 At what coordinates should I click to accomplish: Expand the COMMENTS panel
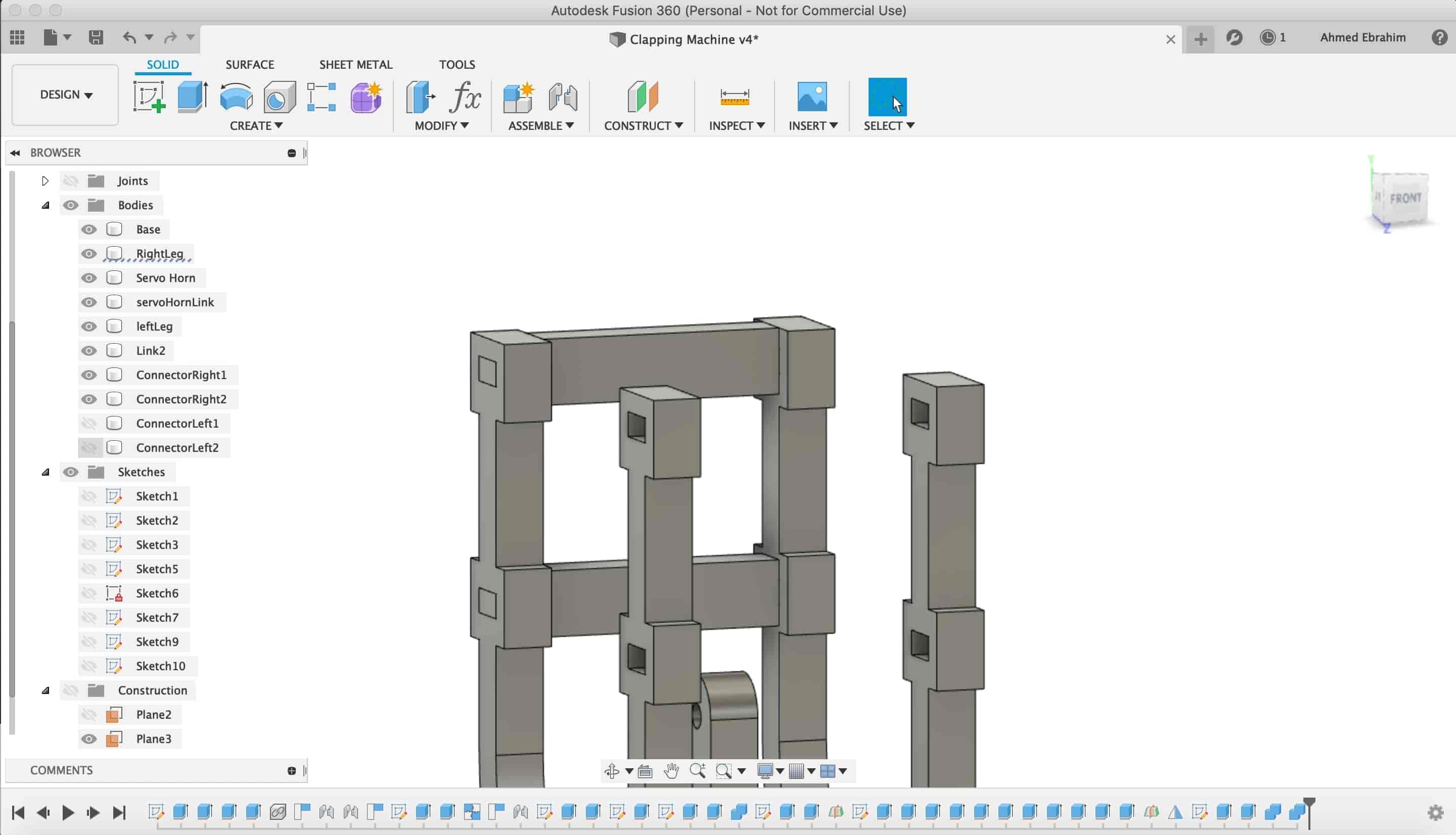(x=291, y=771)
